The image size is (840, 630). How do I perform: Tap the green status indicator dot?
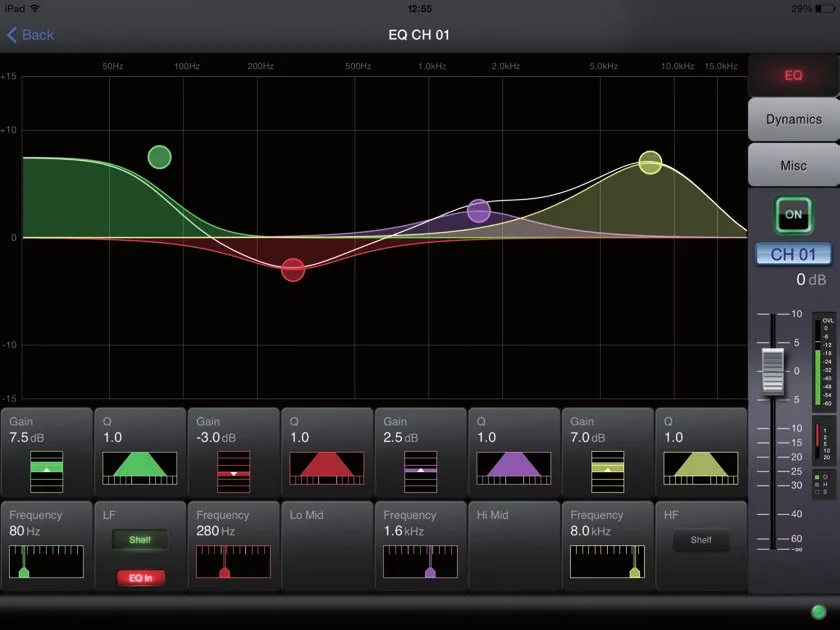point(818,612)
